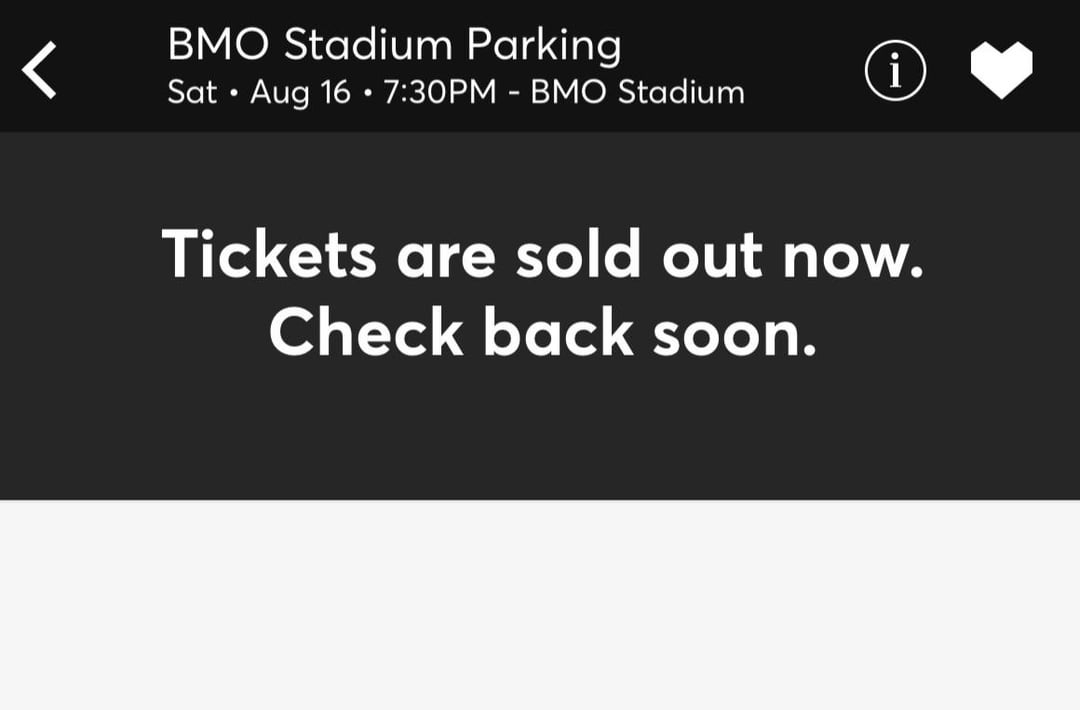Image resolution: width=1080 pixels, height=710 pixels.
Task: Click the words "sold out" in the banner
Action: 640,254
